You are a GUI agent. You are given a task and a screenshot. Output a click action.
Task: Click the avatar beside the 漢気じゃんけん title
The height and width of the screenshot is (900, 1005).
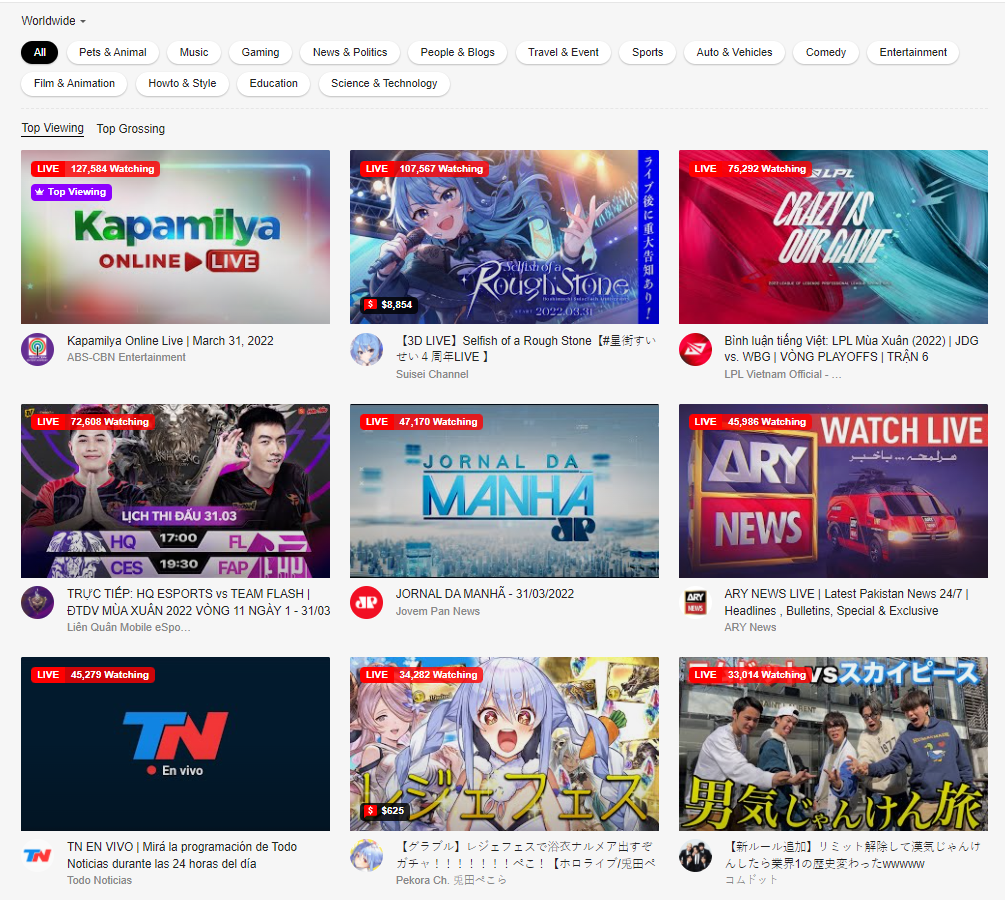tap(695, 856)
